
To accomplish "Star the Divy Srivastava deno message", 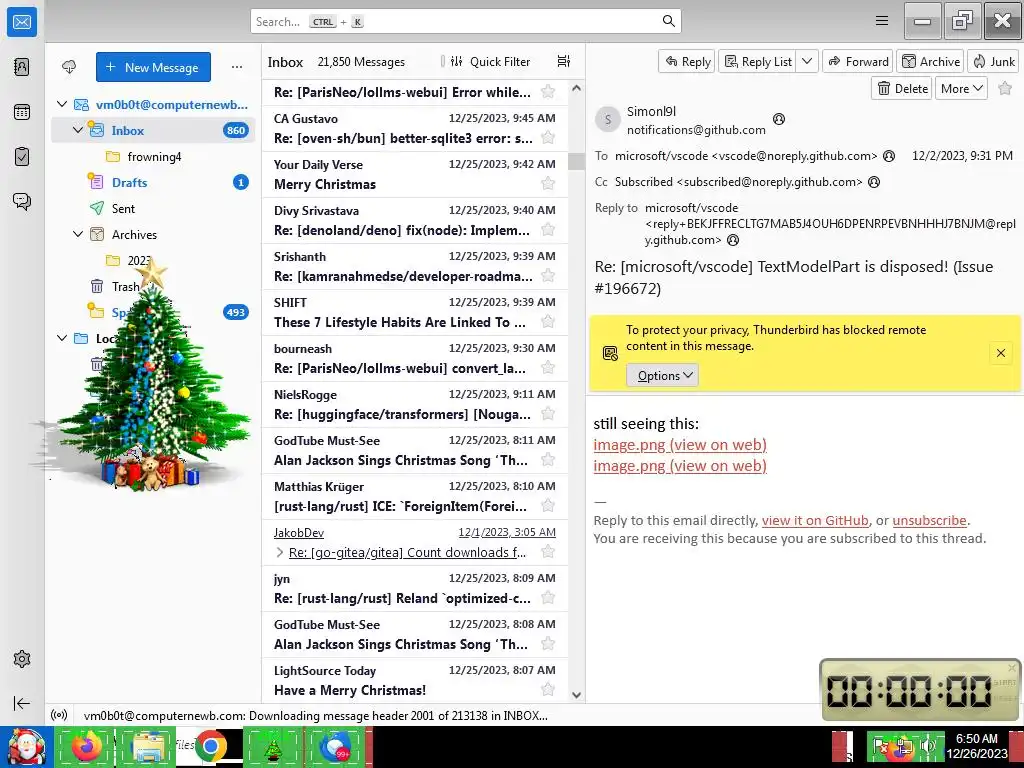I will point(548,230).
